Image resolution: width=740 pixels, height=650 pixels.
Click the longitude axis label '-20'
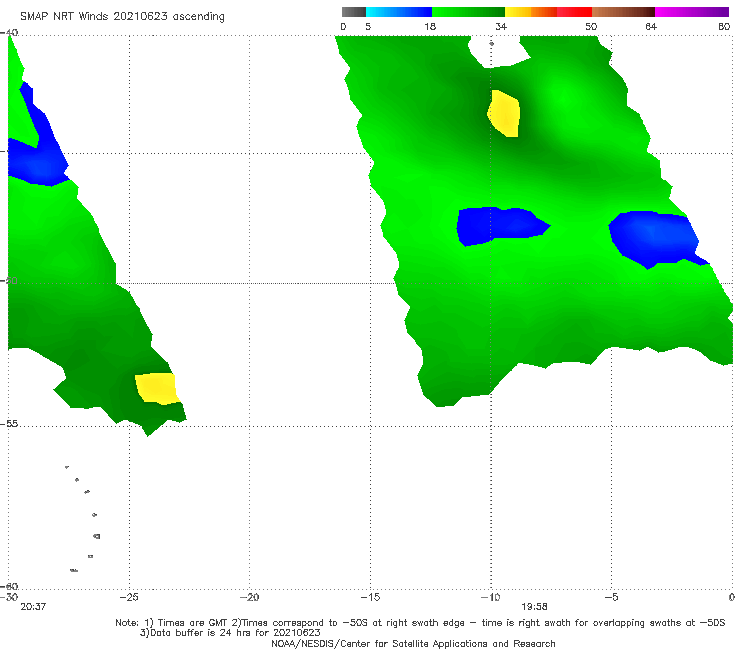[249, 597]
